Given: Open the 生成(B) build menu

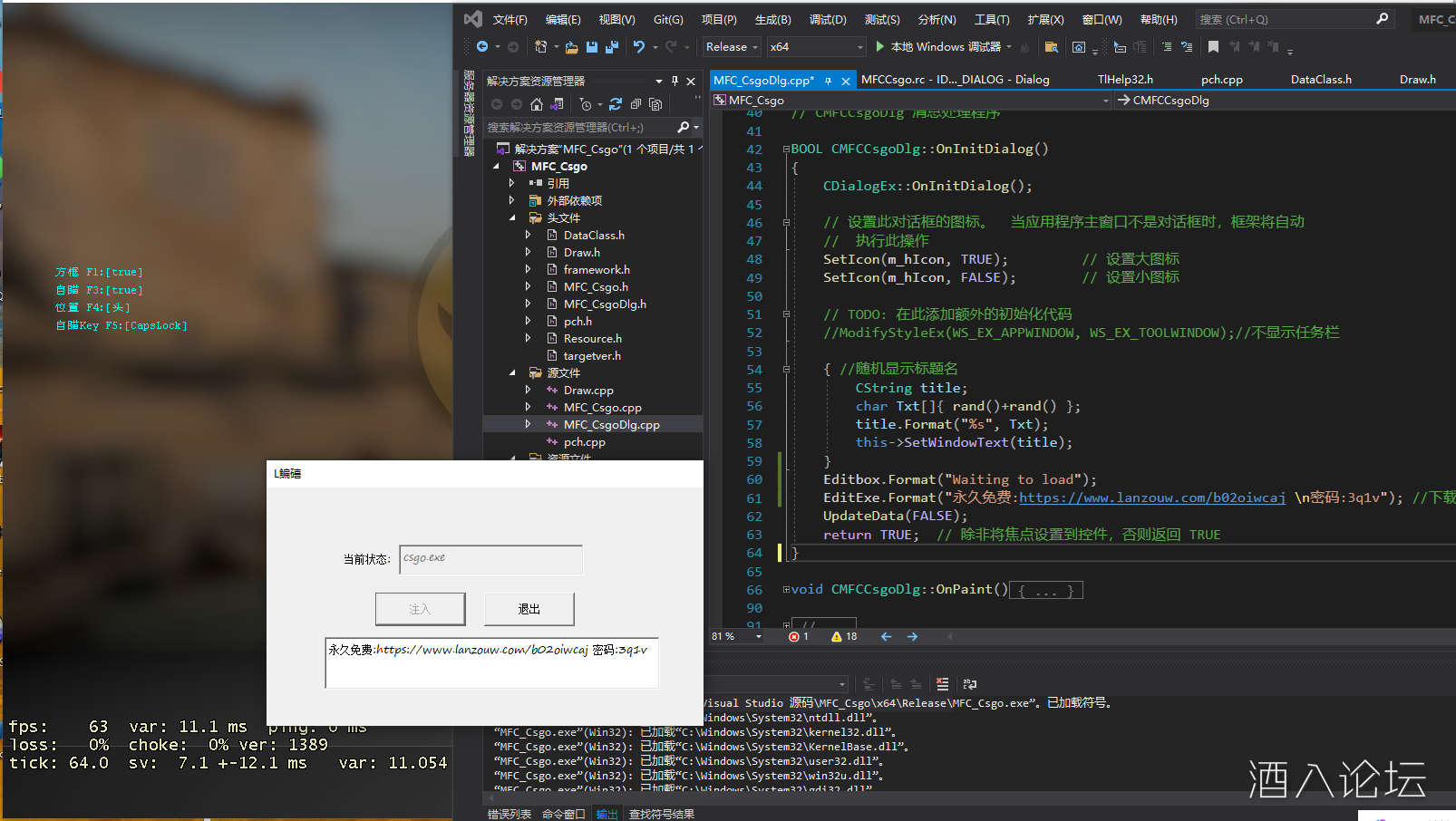Looking at the screenshot, I should 773,19.
